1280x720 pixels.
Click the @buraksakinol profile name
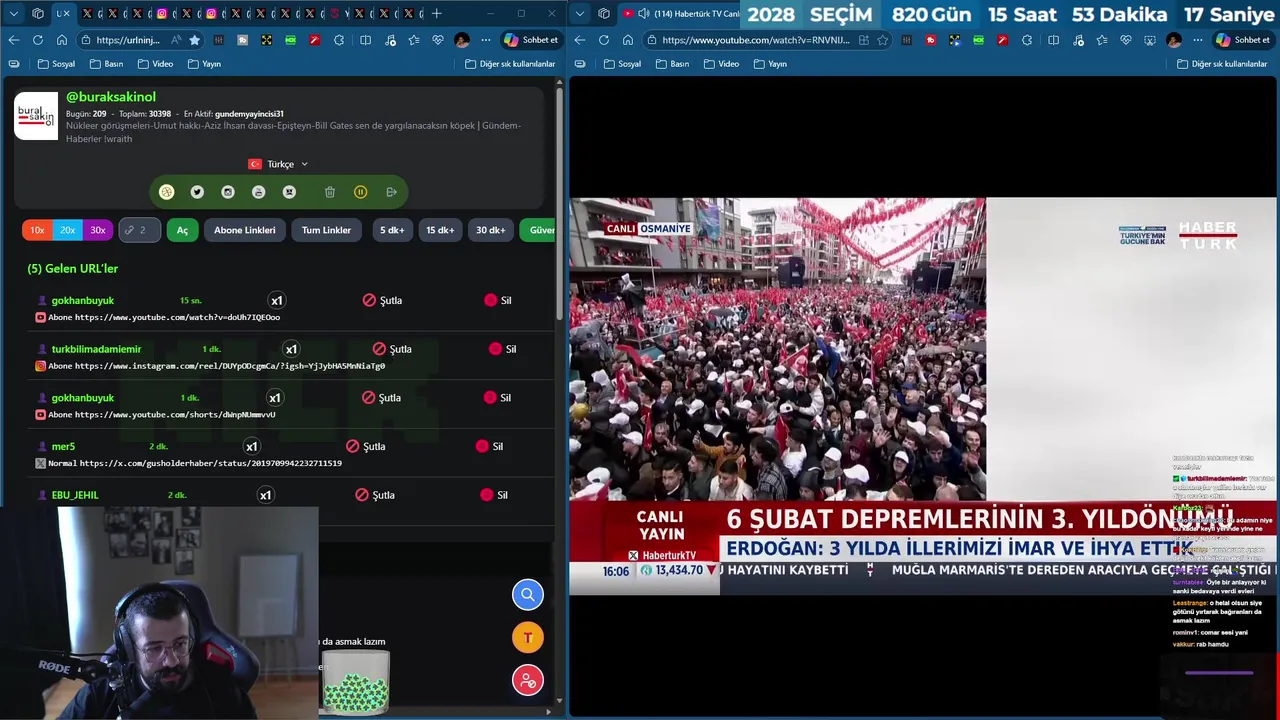[111, 97]
